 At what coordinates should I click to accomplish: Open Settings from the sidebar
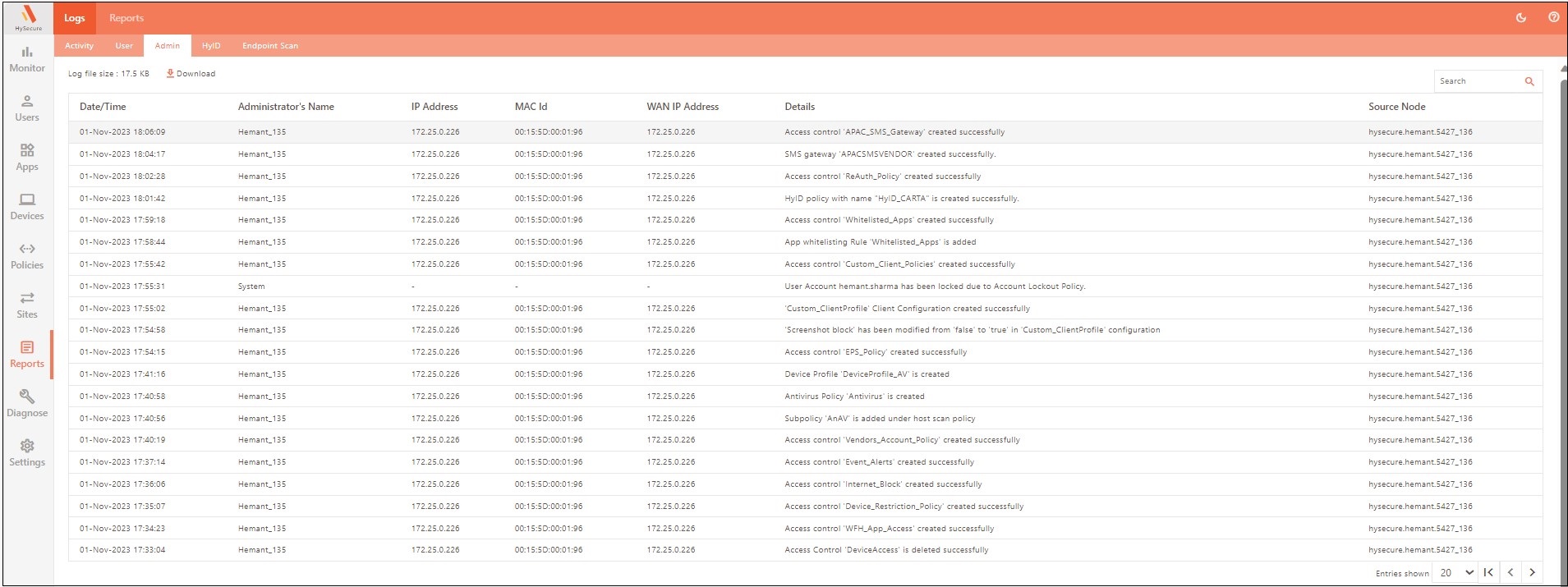pos(27,453)
